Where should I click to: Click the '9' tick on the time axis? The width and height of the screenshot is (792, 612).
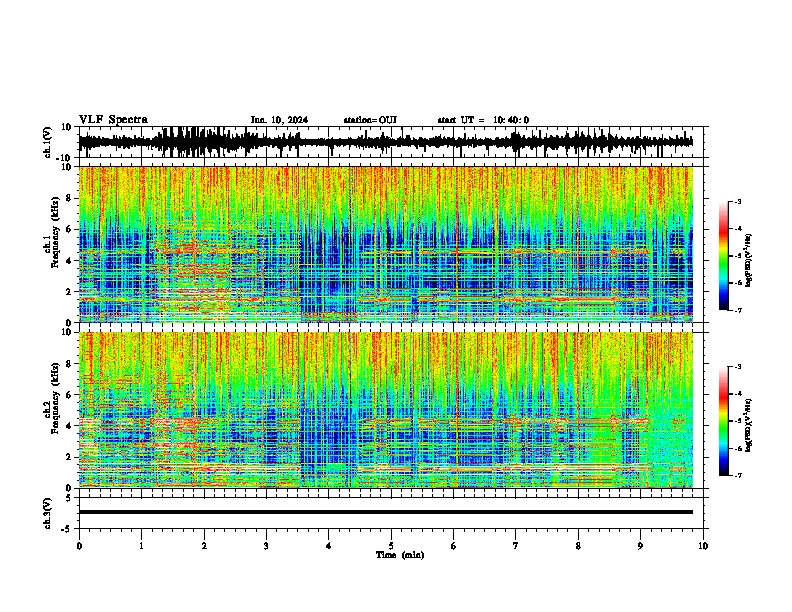click(x=640, y=546)
